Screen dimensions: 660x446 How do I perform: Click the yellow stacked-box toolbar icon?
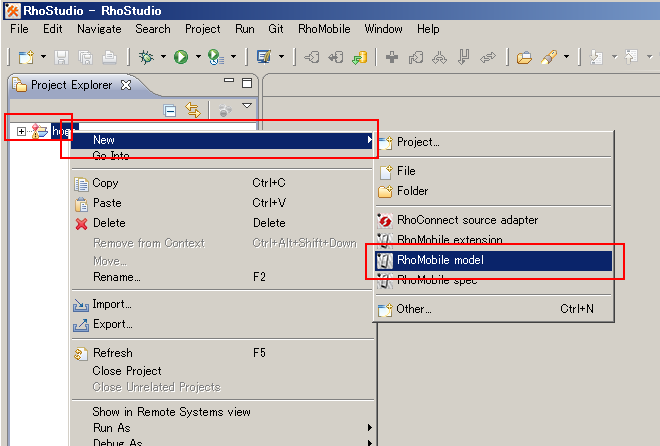(x=359, y=57)
